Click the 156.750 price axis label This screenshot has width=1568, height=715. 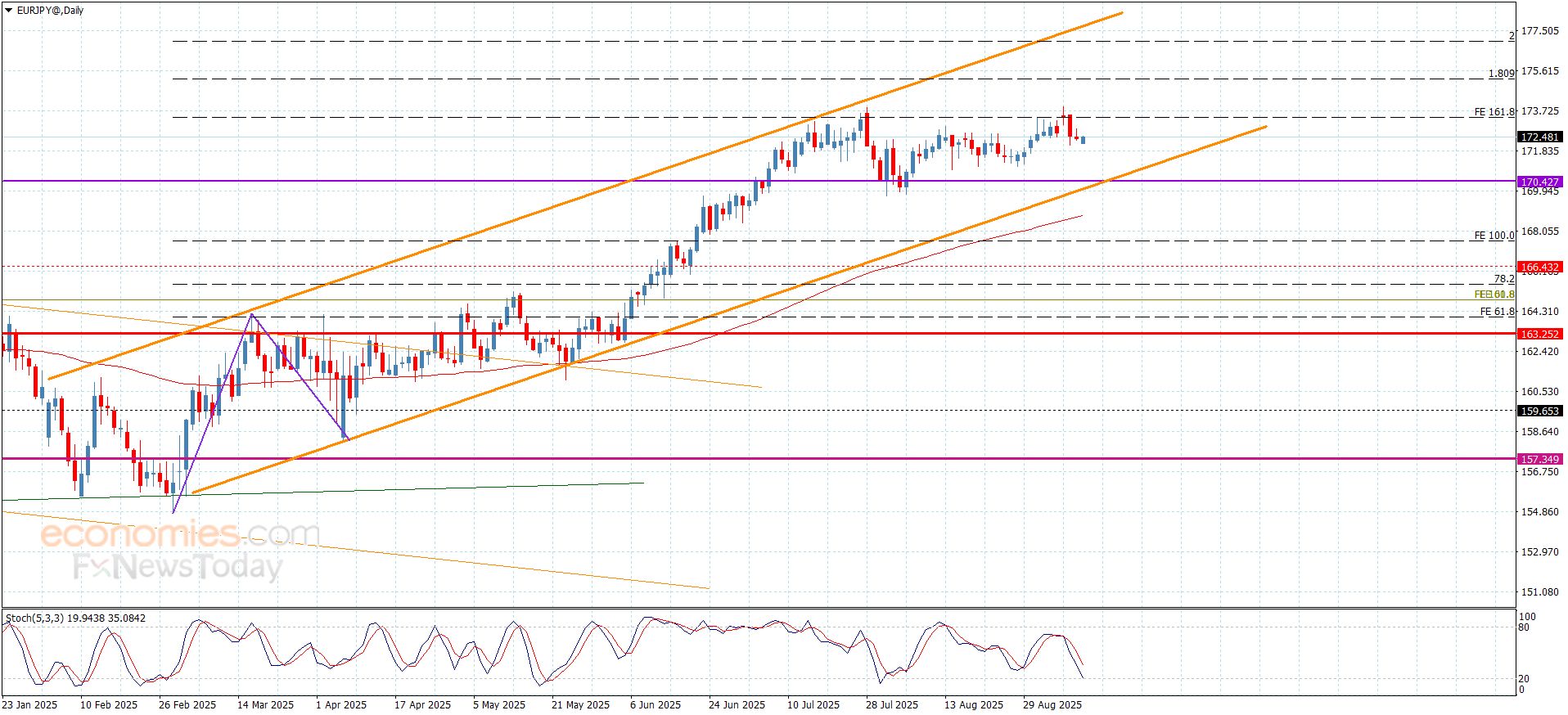[x=1539, y=472]
